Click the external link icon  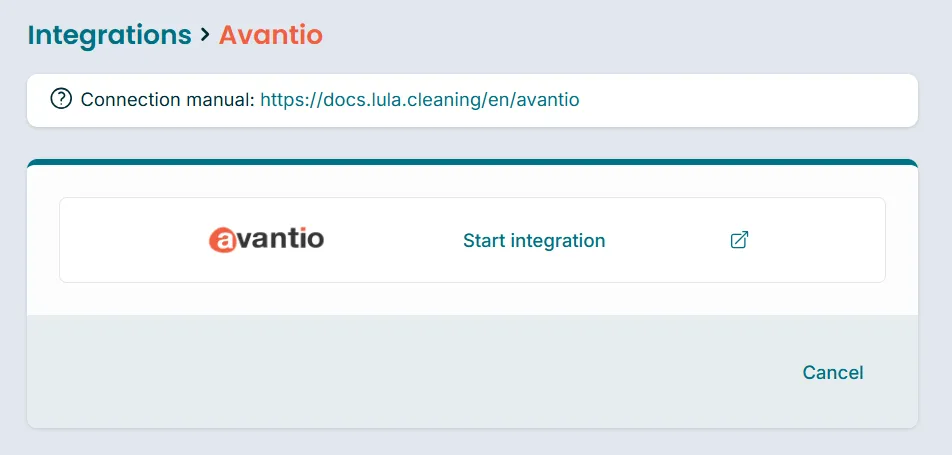(x=739, y=240)
